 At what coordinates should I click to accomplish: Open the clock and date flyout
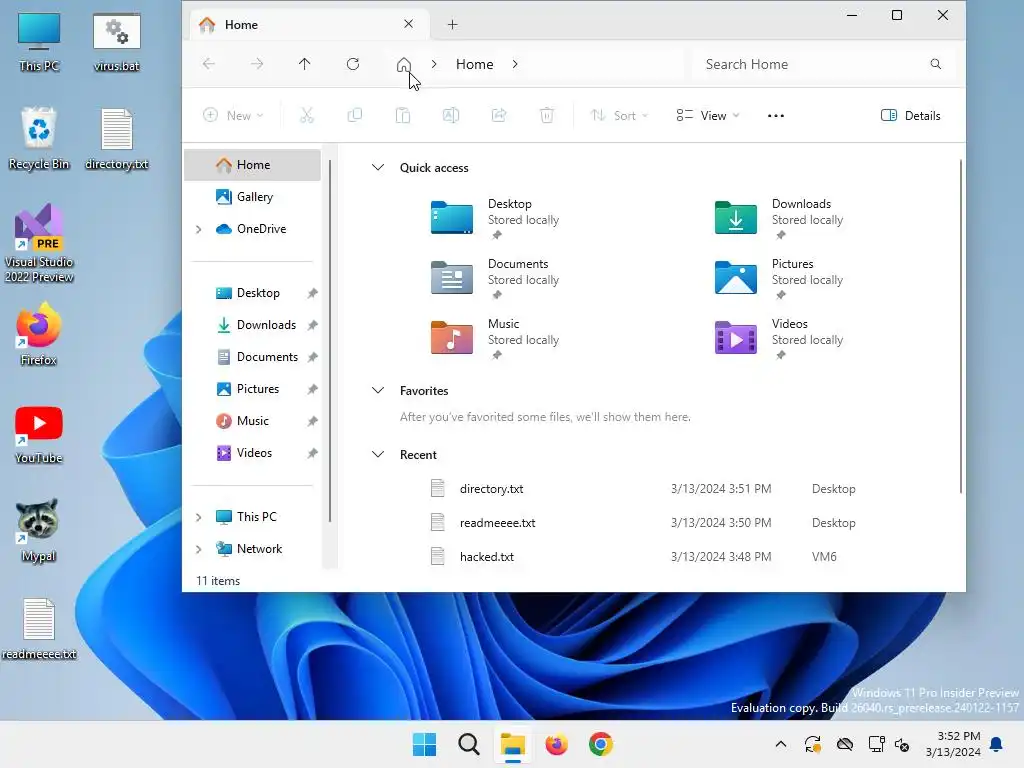[953, 744]
